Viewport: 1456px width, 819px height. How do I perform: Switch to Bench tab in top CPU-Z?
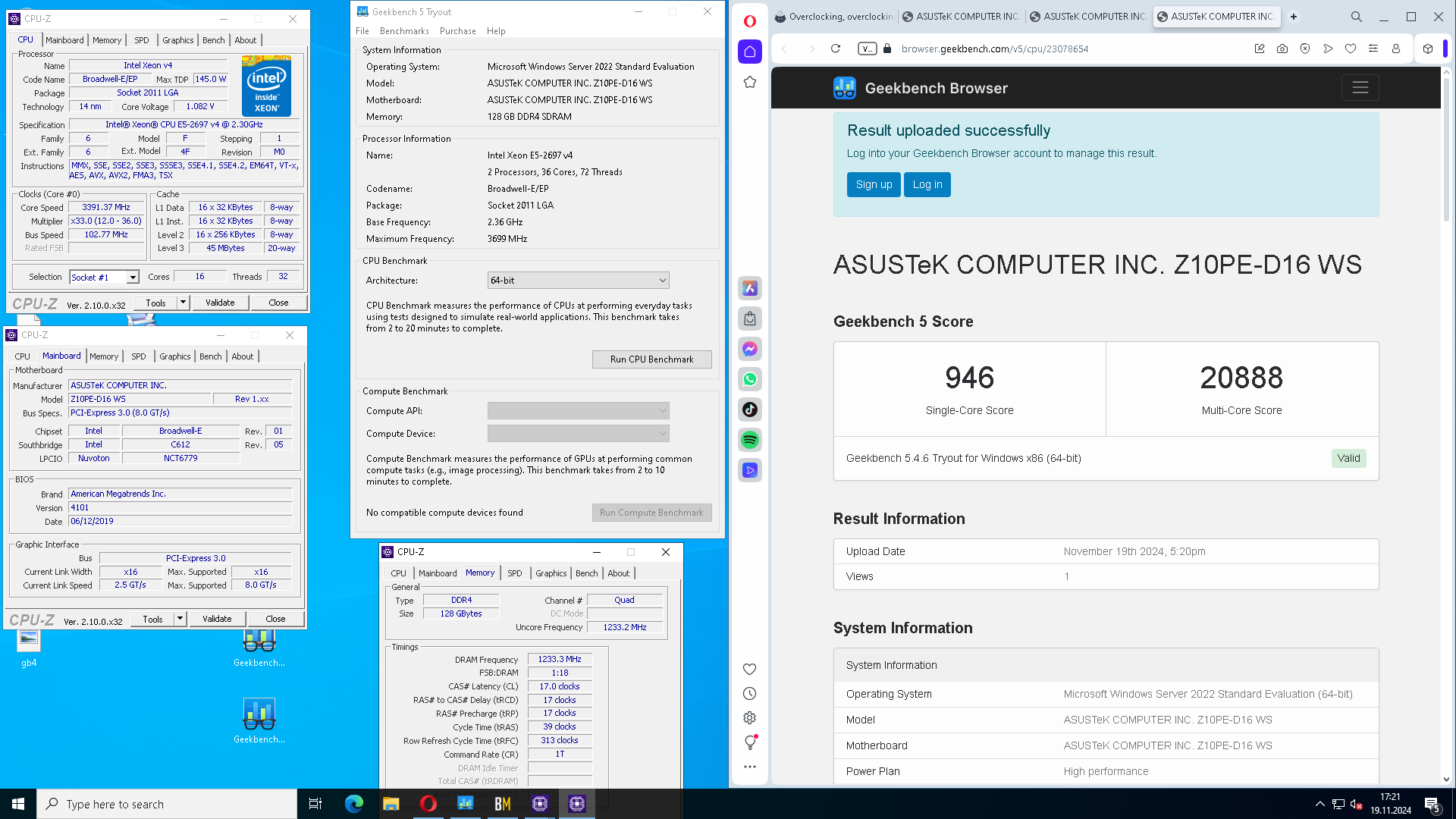213,40
